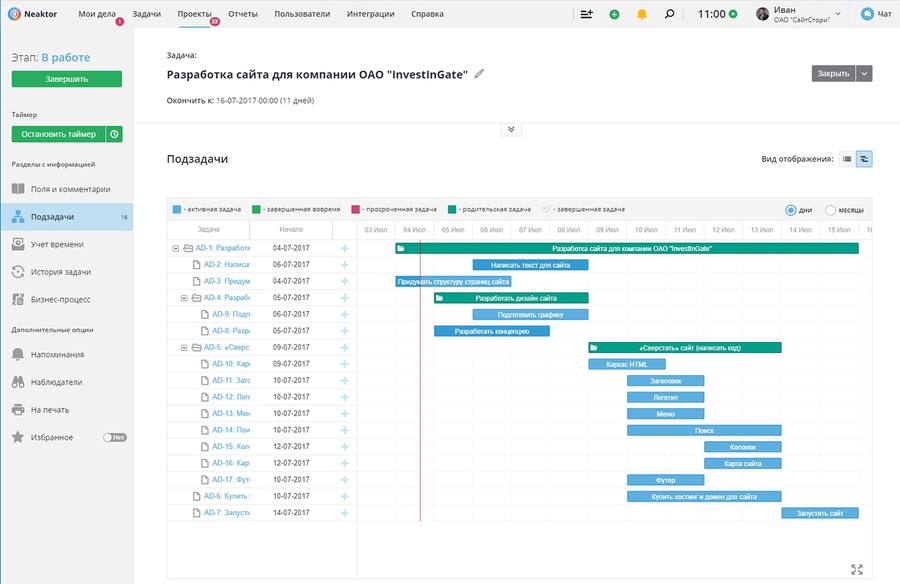Open the Закрыть button dropdown arrow
900x584 pixels.
click(866, 73)
